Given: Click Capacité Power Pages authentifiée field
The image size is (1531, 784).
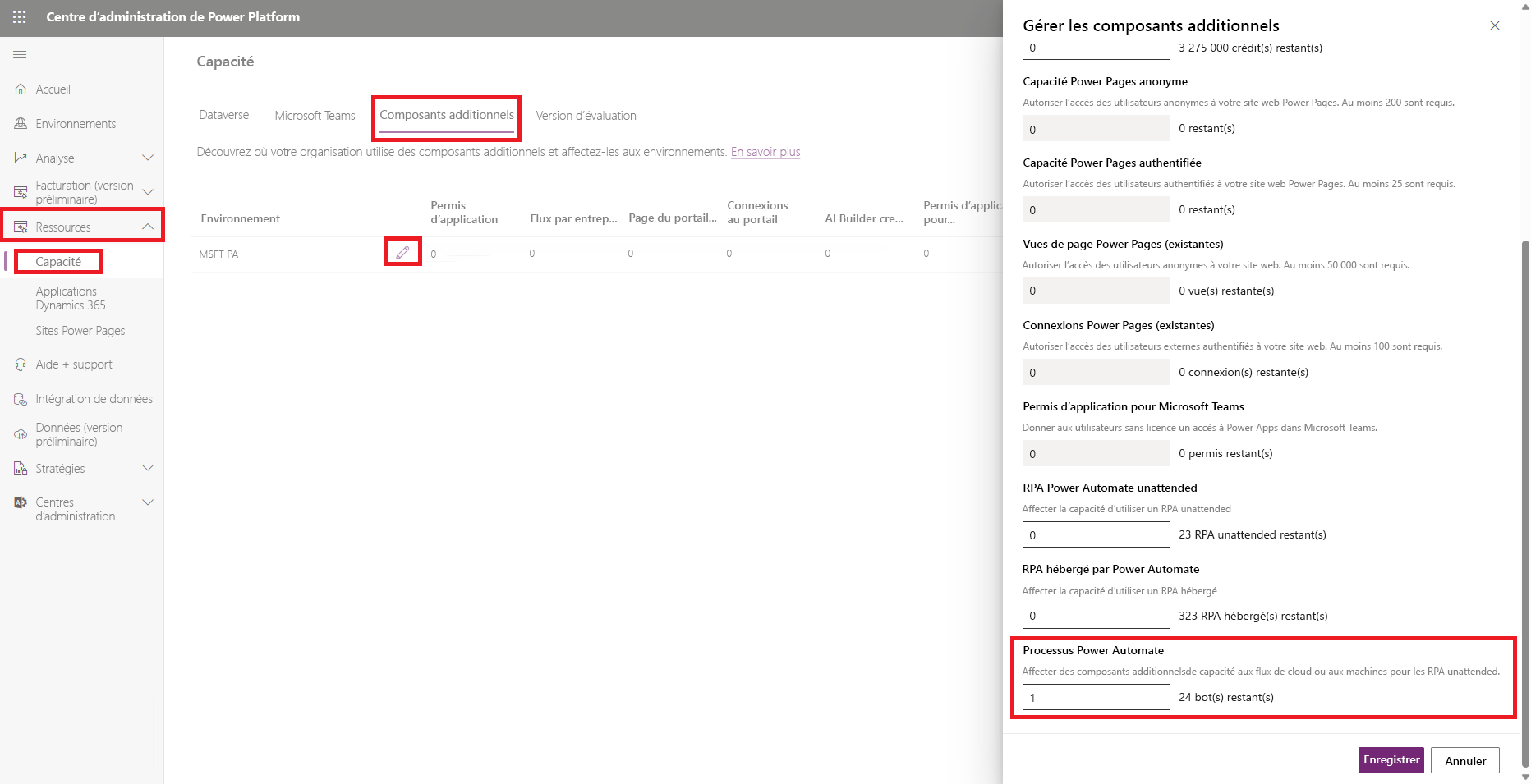Looking at the screenshot, I should pyautogui.click(x=1096, y=209).
